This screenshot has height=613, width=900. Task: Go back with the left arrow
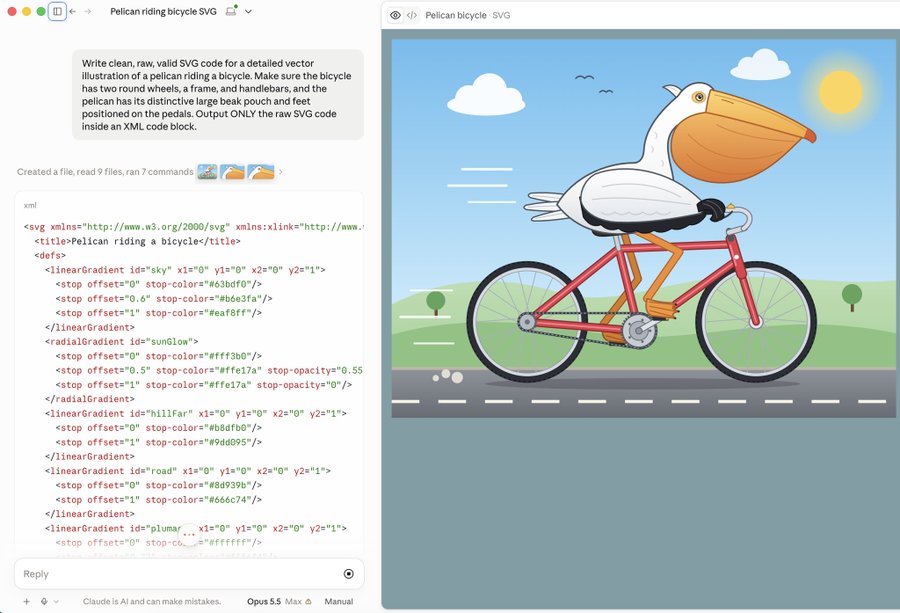[x=72, y=11]
